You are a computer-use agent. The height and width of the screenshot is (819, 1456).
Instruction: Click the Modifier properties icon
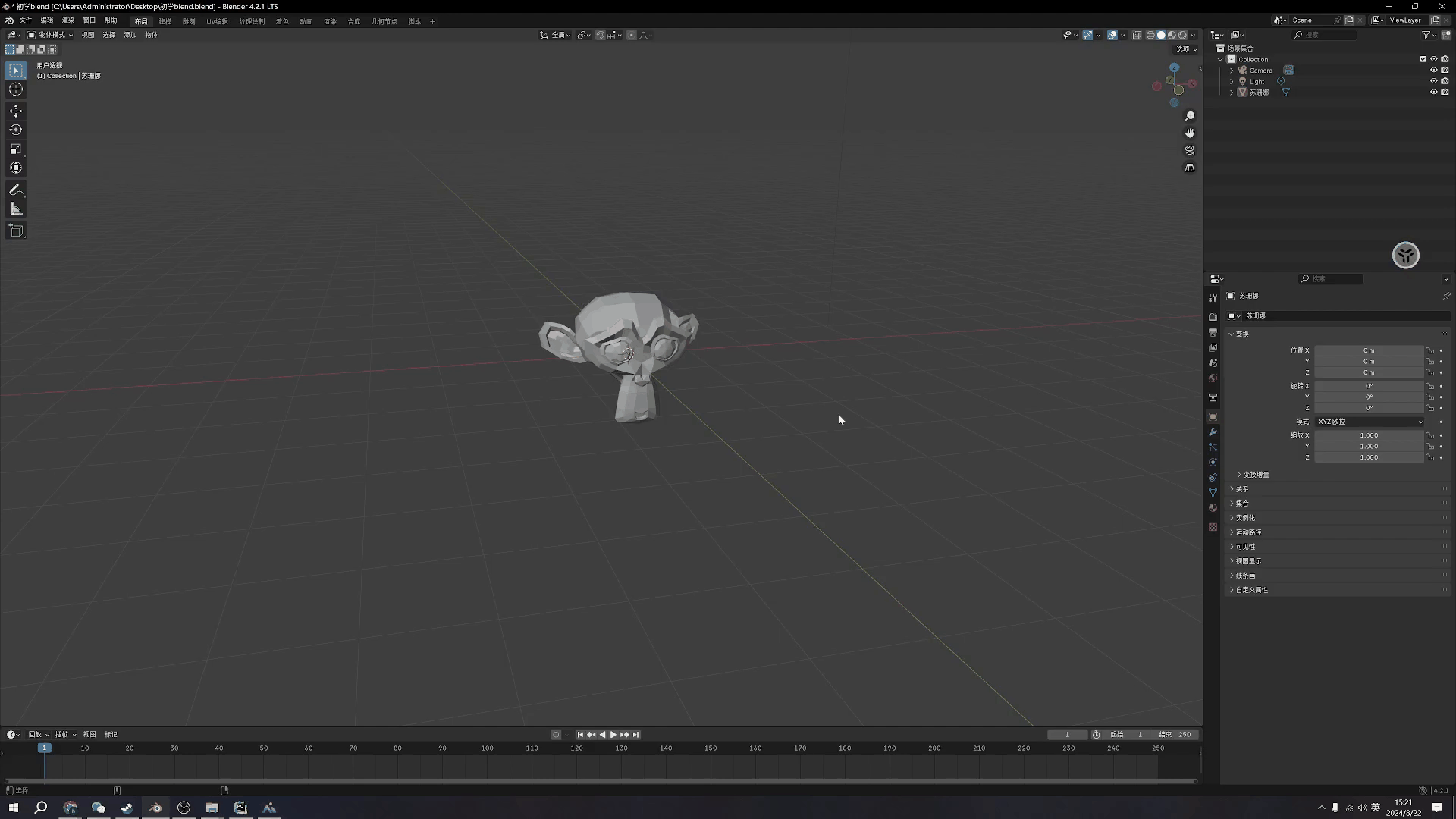[1213, 432]
